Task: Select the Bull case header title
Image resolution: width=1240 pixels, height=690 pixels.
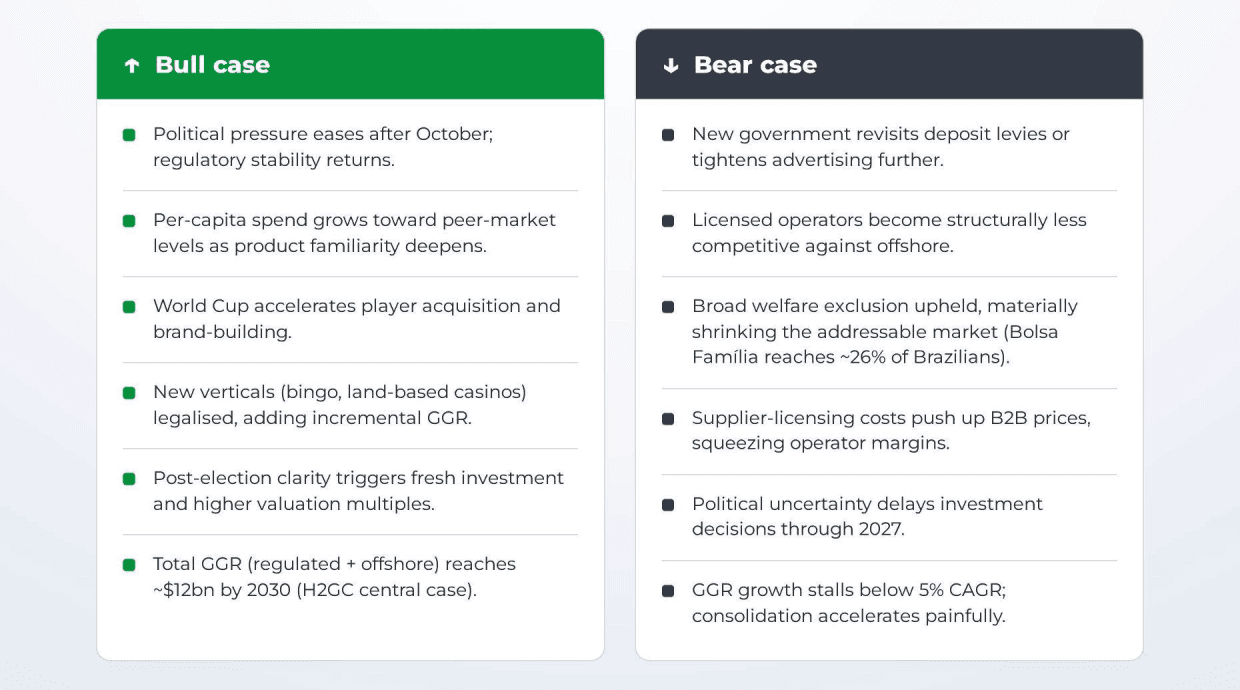Action: pyautogui.click(x=212, y=65)
